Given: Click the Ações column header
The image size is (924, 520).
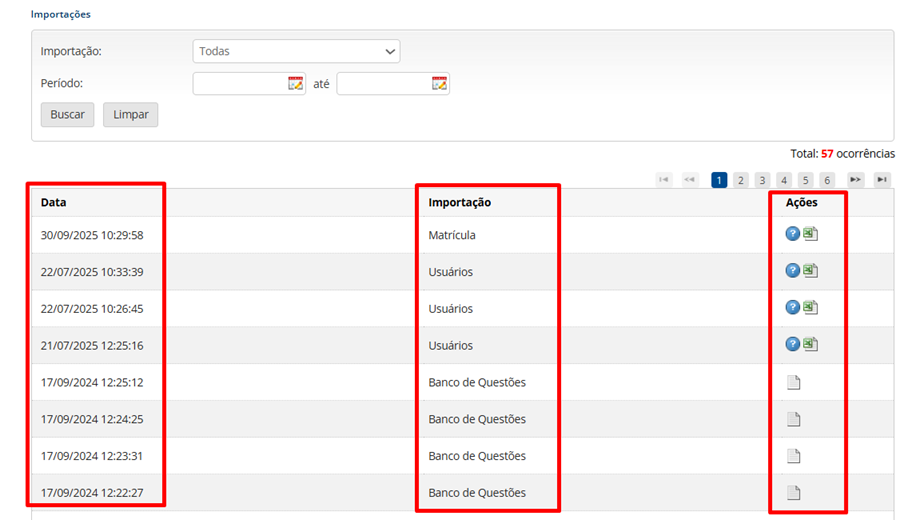Looking at the screenshot, I should click(801, 202).
